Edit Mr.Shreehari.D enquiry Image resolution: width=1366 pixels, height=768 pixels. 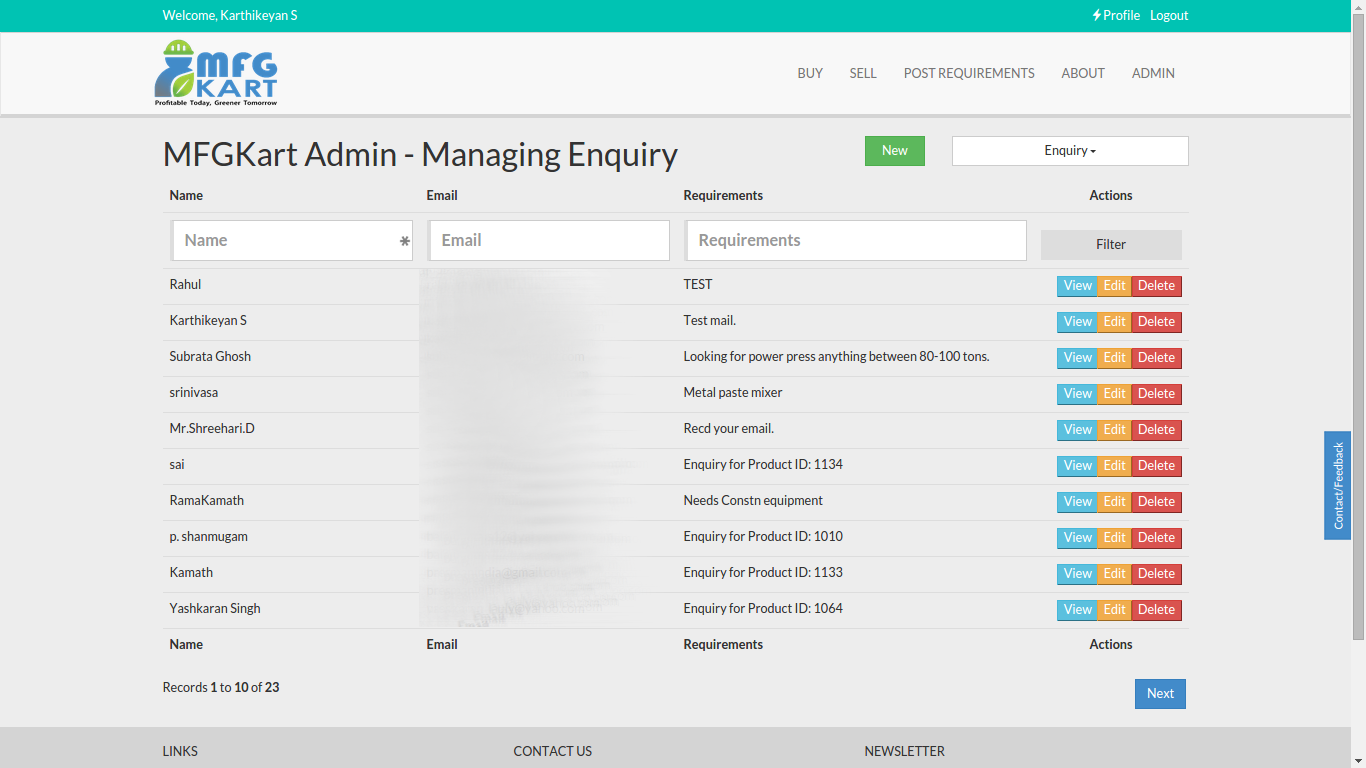1114,430
